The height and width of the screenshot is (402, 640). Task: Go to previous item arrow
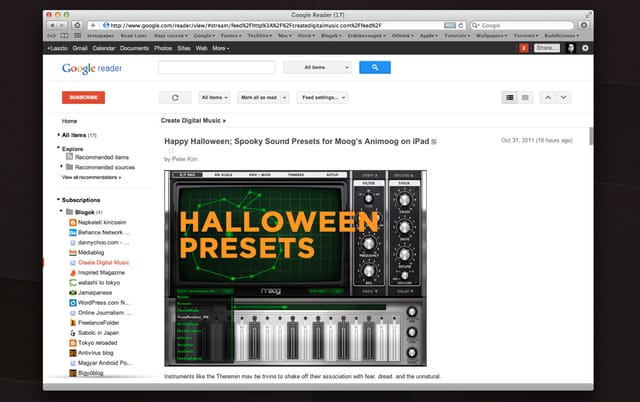click(x=548, y=98)
